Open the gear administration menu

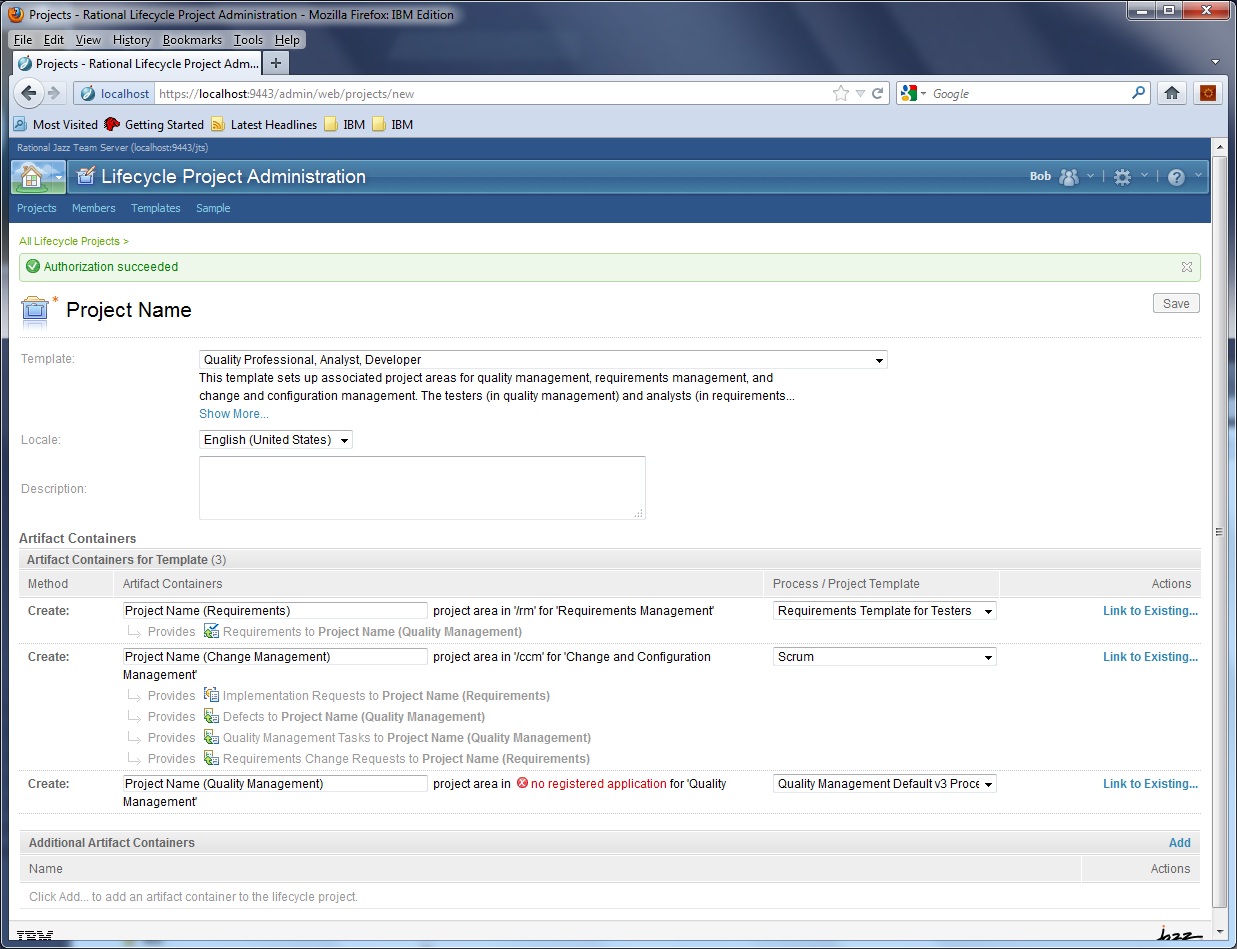click(1123, 177)
